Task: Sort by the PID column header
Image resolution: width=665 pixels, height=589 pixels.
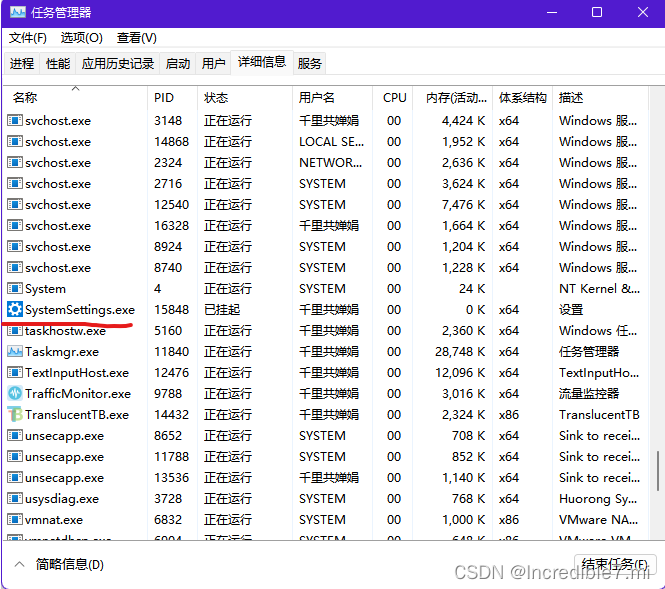Action: coord(173,98)
